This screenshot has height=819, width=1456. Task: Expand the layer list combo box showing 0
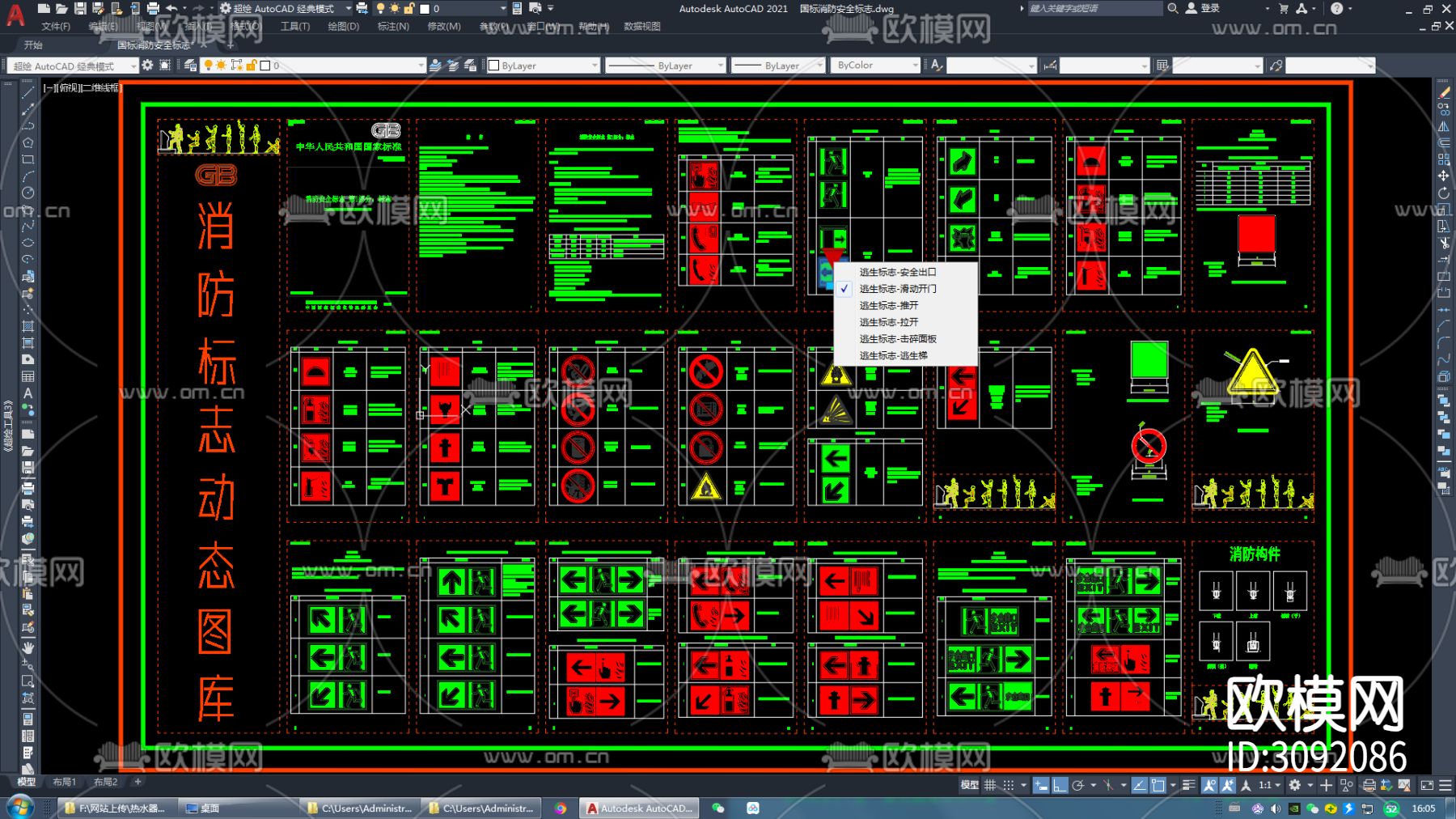click(311, 66)
